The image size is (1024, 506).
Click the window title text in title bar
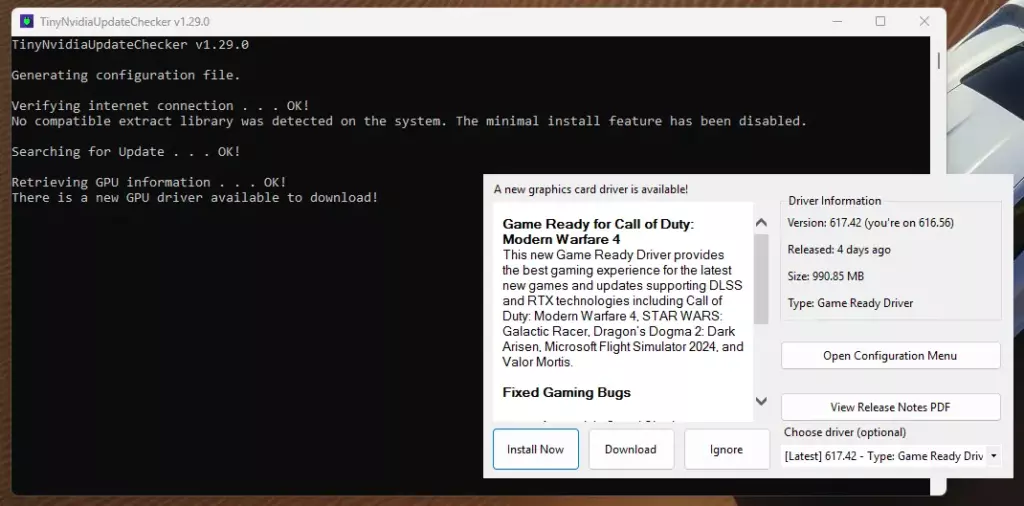click(125, 22)
